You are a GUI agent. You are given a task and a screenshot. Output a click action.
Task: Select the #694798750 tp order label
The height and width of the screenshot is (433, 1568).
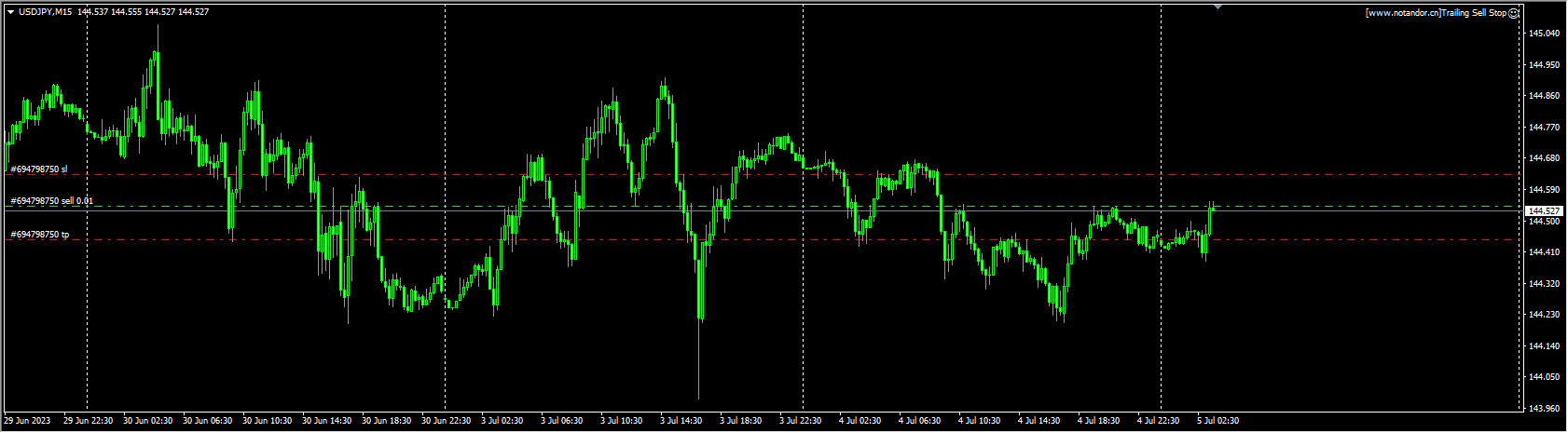pyautogui.click(x=39, y=235)
